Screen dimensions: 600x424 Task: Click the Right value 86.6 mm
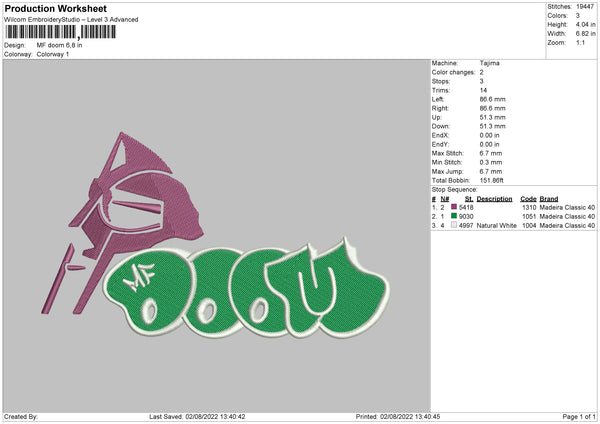[492, 108]
